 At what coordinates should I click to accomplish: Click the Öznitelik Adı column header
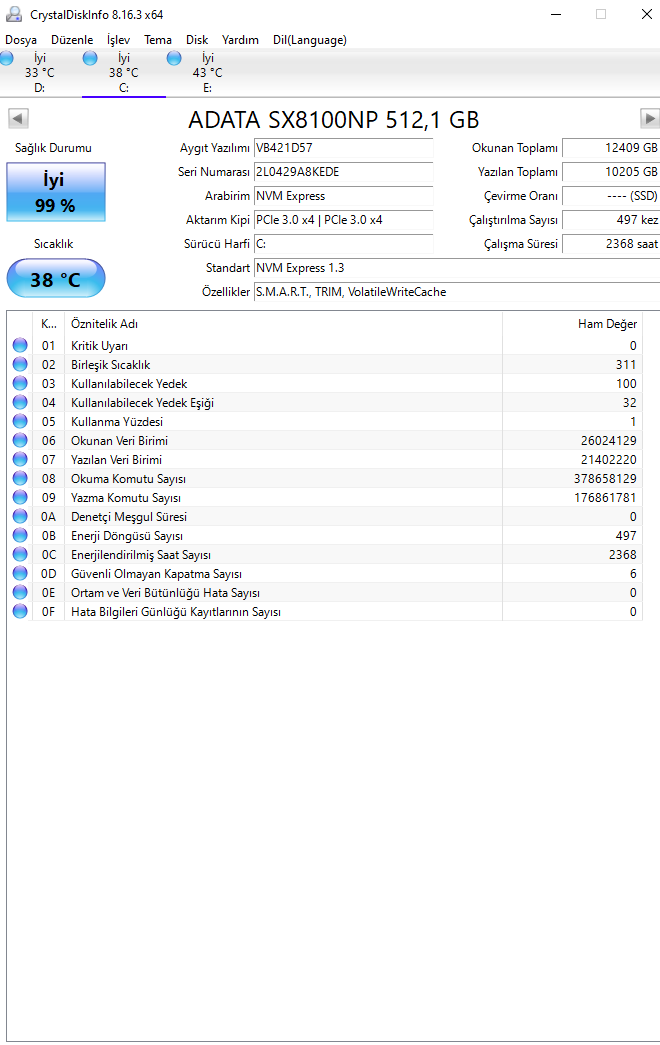283,324
